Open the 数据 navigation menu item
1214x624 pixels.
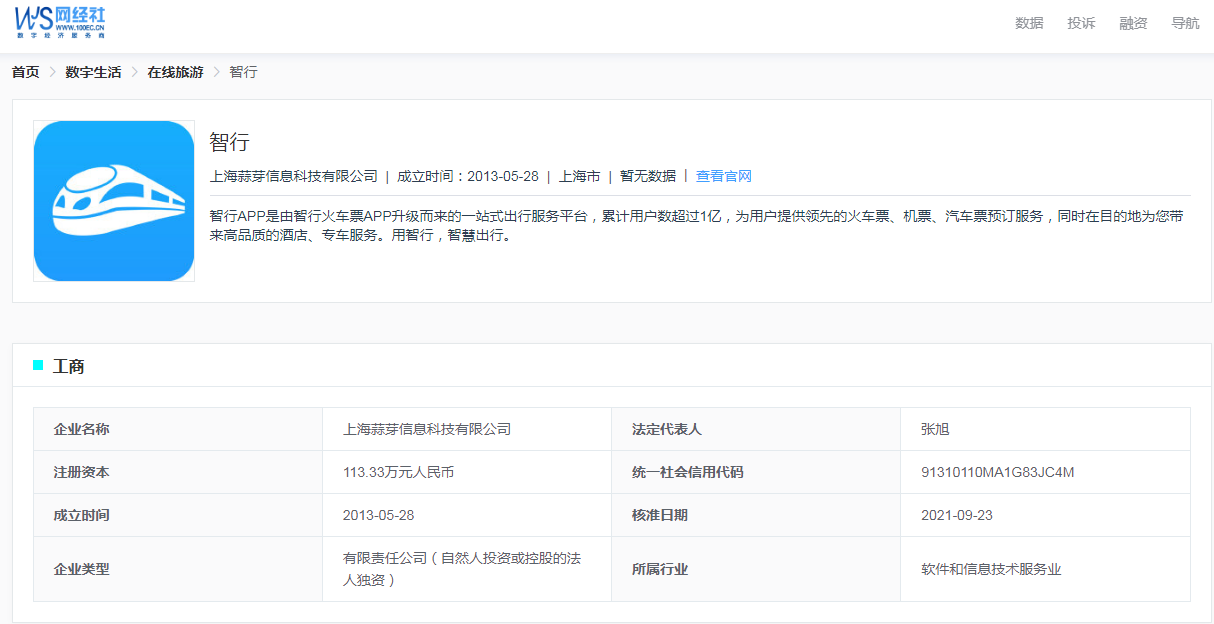point(1029,23)
